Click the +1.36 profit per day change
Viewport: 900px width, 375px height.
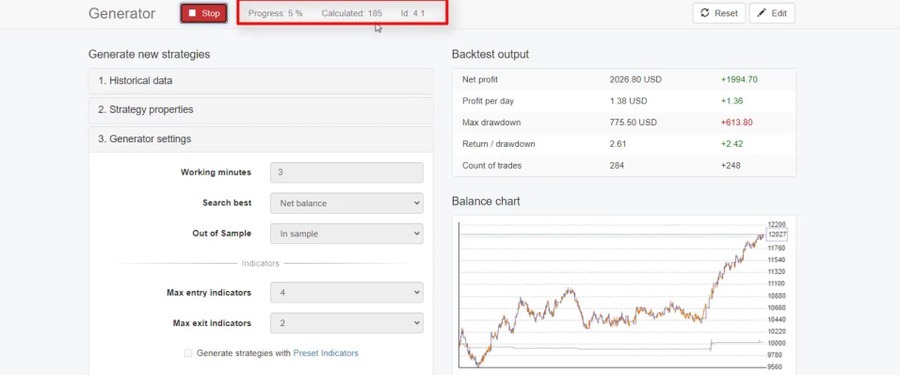pyautogui.click(x=732, y=101)
